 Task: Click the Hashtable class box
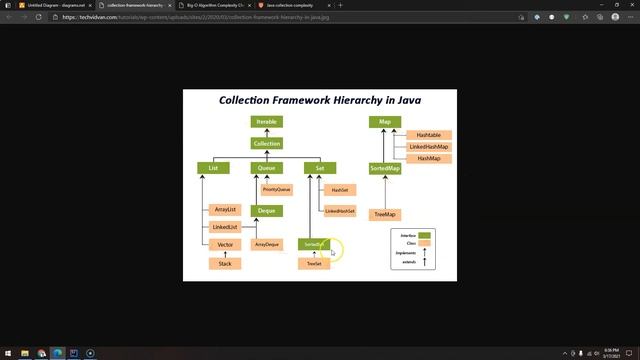point(429,135)
